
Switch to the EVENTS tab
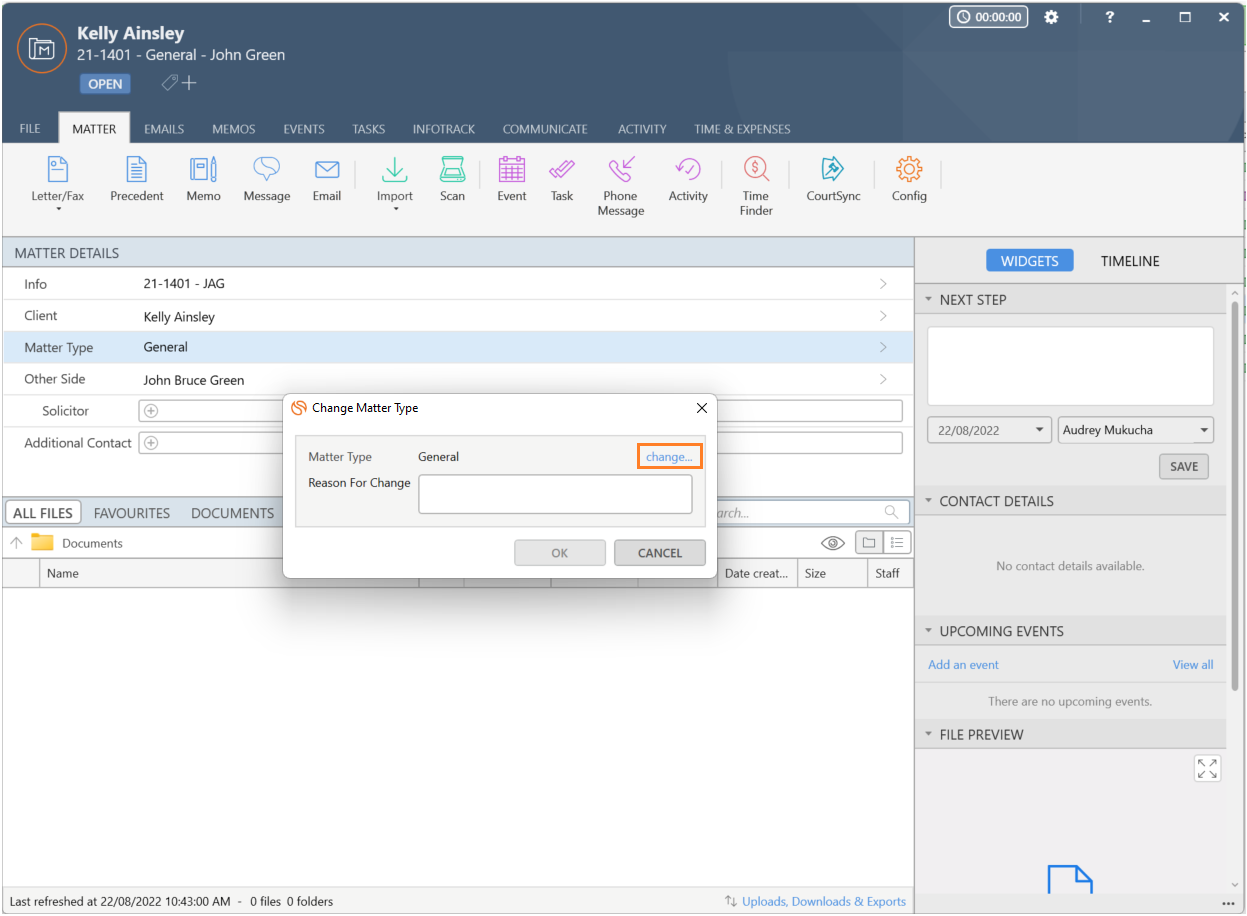(x=304, y=129)
